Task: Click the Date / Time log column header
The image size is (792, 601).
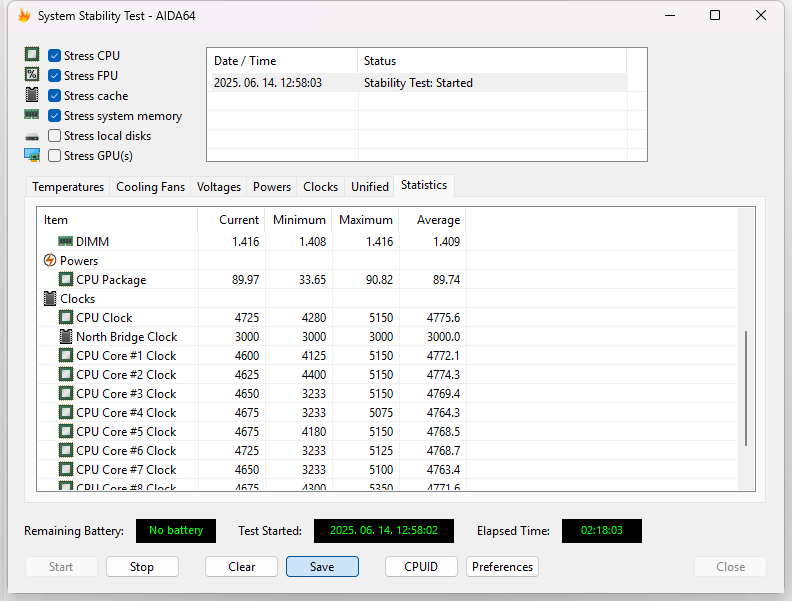Action: coord(282,61)
